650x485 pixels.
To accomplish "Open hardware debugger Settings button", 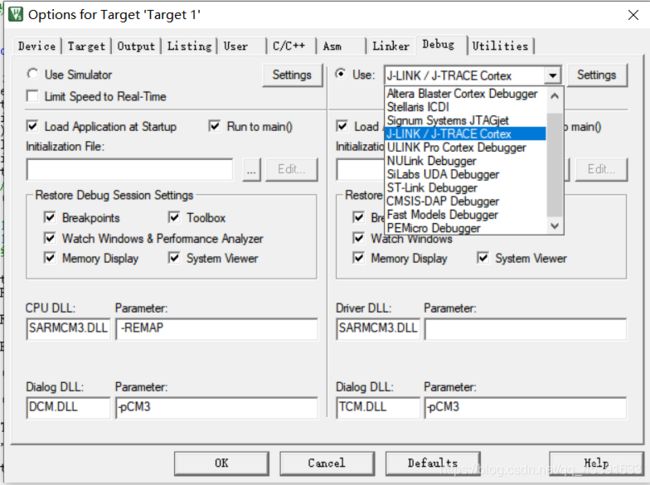I will pyautogui.click(x=597, y=75).
